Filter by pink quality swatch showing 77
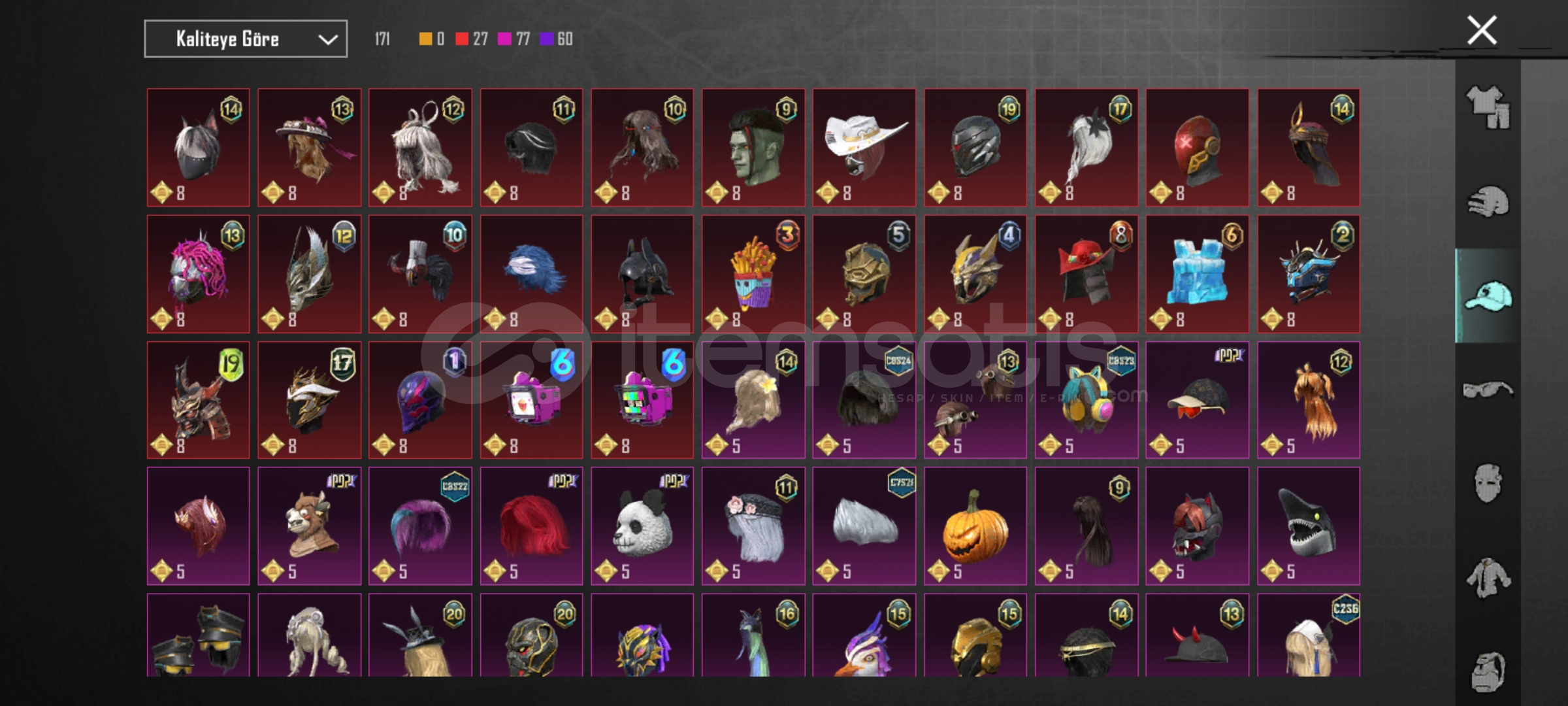This screenshot has width=1568, height=706. (514, 39)
